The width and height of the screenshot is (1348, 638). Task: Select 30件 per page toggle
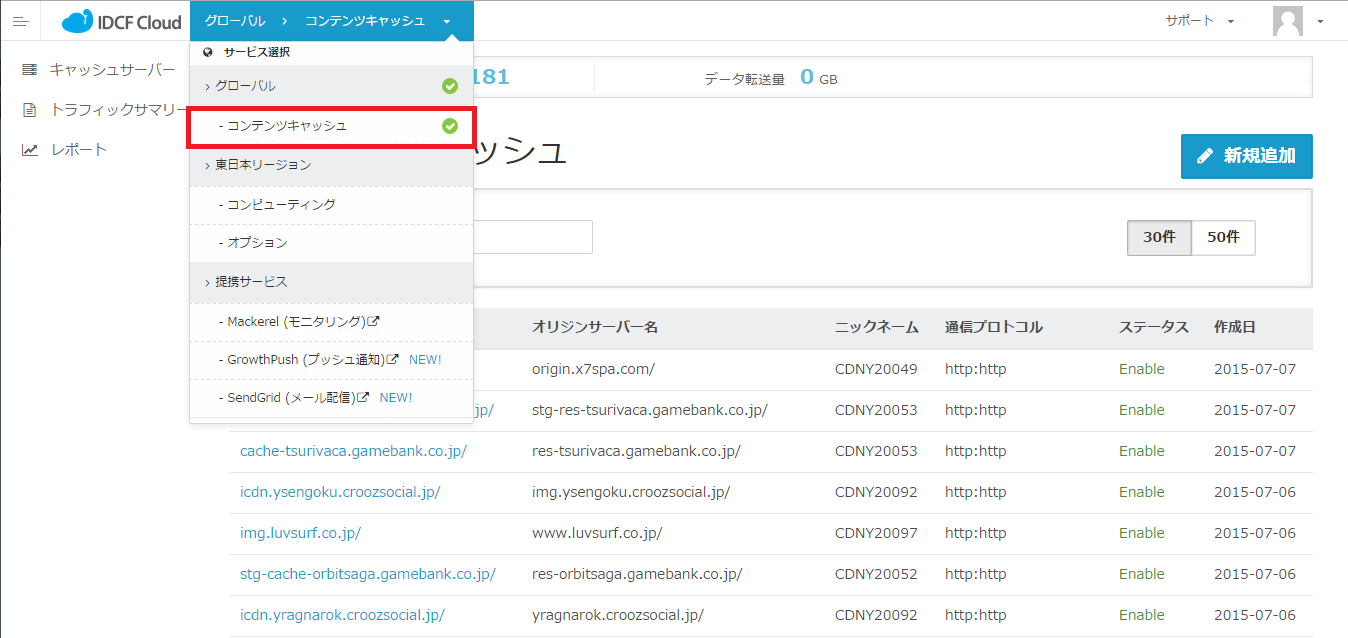coord(1159,238)
